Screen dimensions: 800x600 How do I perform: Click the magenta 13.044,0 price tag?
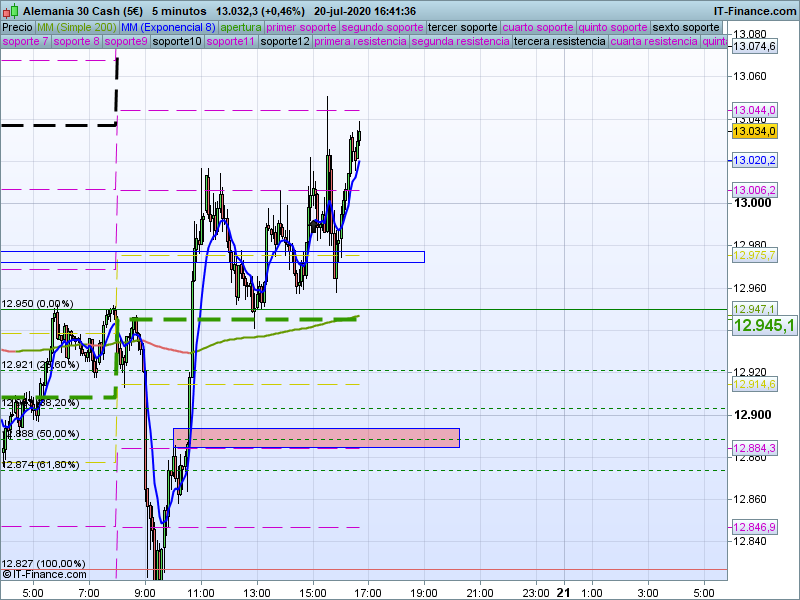click(x=754, y=110)
